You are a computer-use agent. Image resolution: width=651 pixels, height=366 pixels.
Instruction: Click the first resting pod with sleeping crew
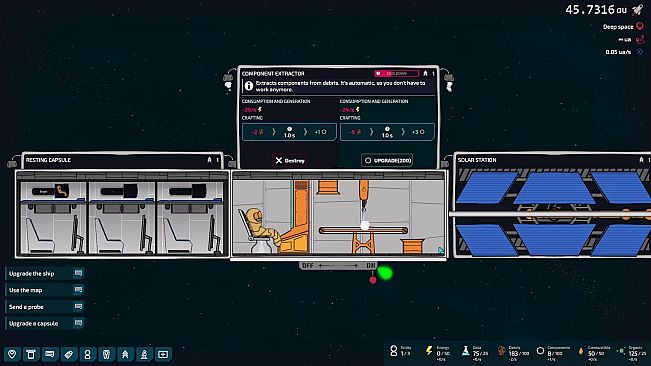click(x=53, y=217)
